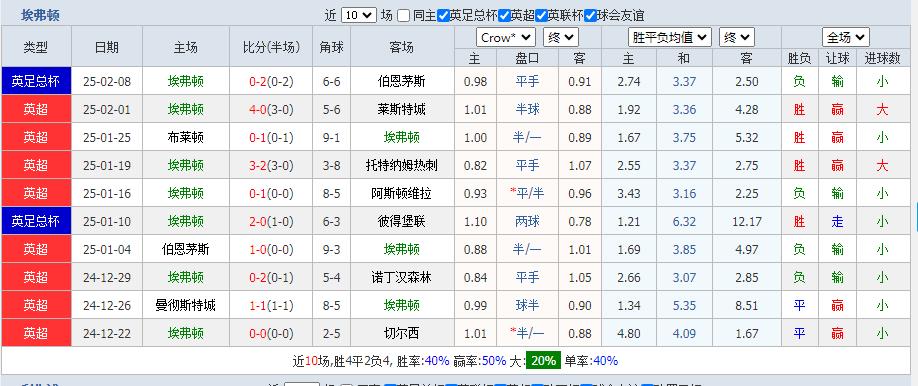Image resolution: width=918 pixels, height=386 pixels.
Task: Click the corner count 2-5
Action: [x=331, y=334]
